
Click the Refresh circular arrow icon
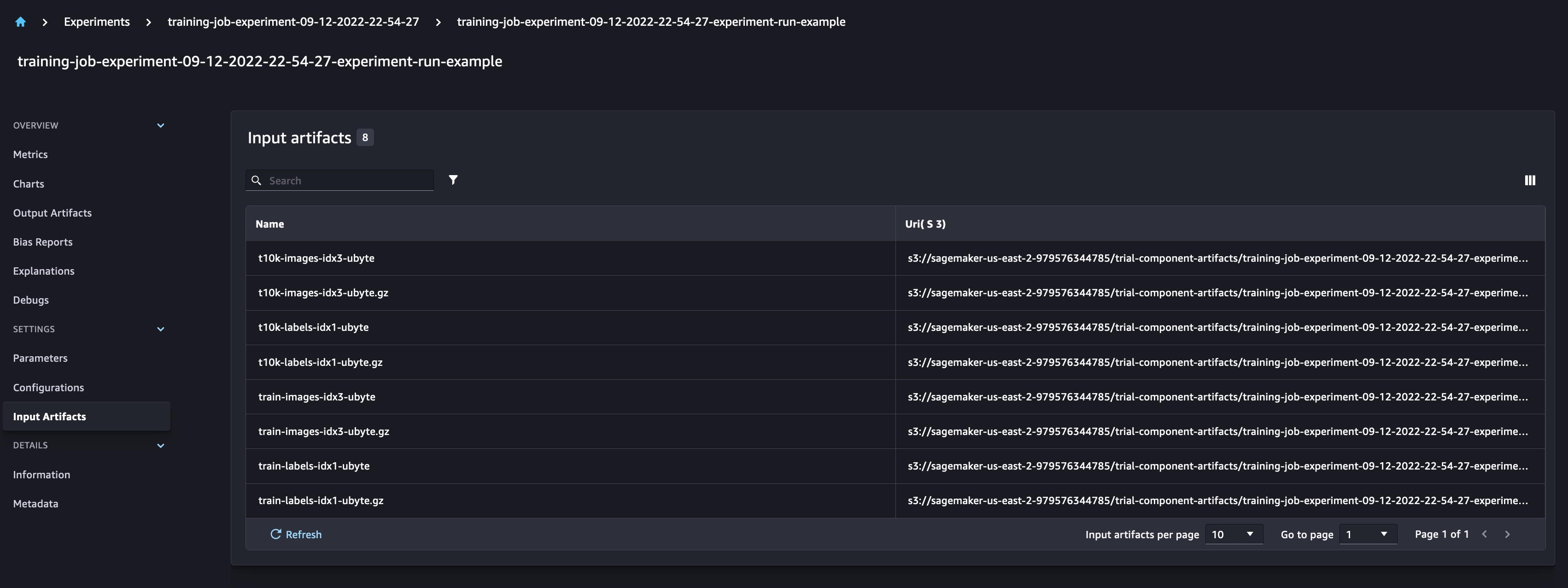coord(276,534)
